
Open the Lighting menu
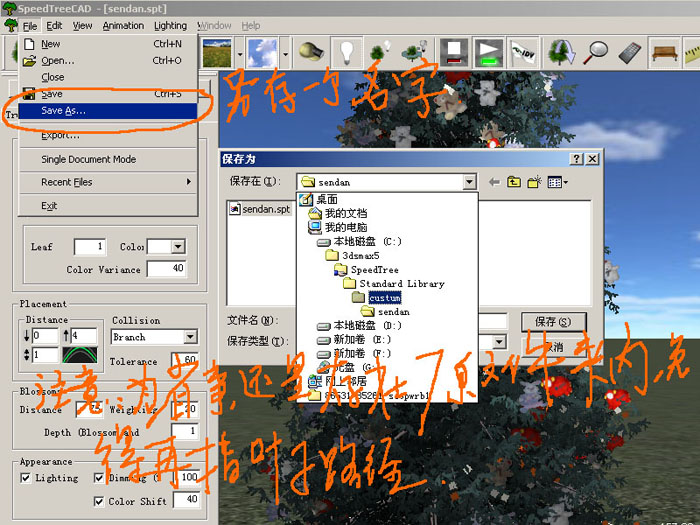[x=171, y=26]
